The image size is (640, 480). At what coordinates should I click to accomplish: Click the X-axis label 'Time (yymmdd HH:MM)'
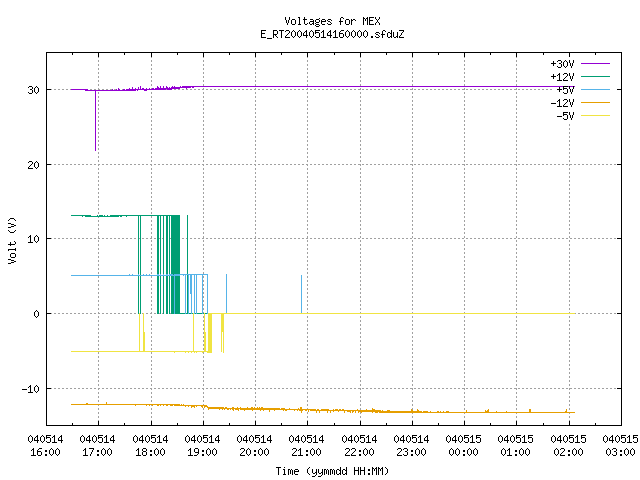[x=332, y=471]
